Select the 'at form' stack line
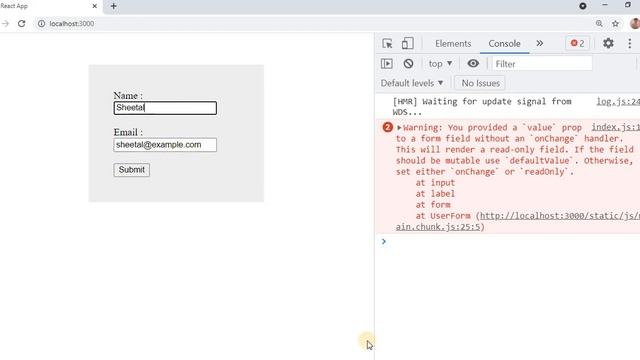This screenshot has width=640, height=360. pyautogui.click(x=433, y=204)
